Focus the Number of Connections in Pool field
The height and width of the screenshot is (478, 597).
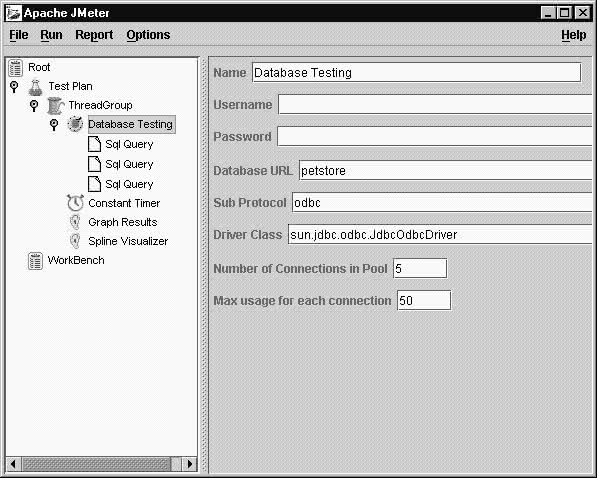420,269
